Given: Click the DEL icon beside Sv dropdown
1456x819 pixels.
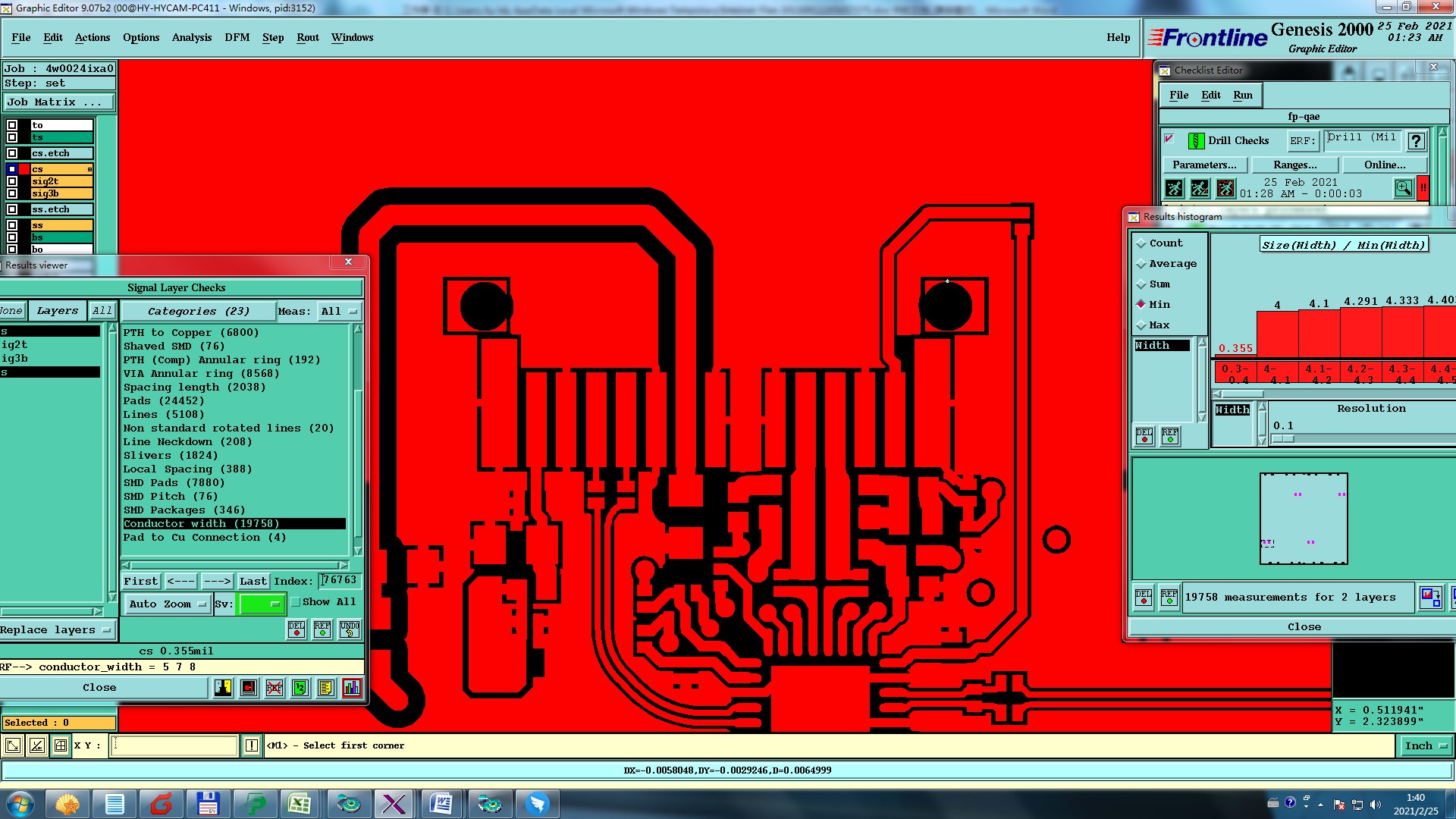Looking at the screenshot, I should click(297, 629).
